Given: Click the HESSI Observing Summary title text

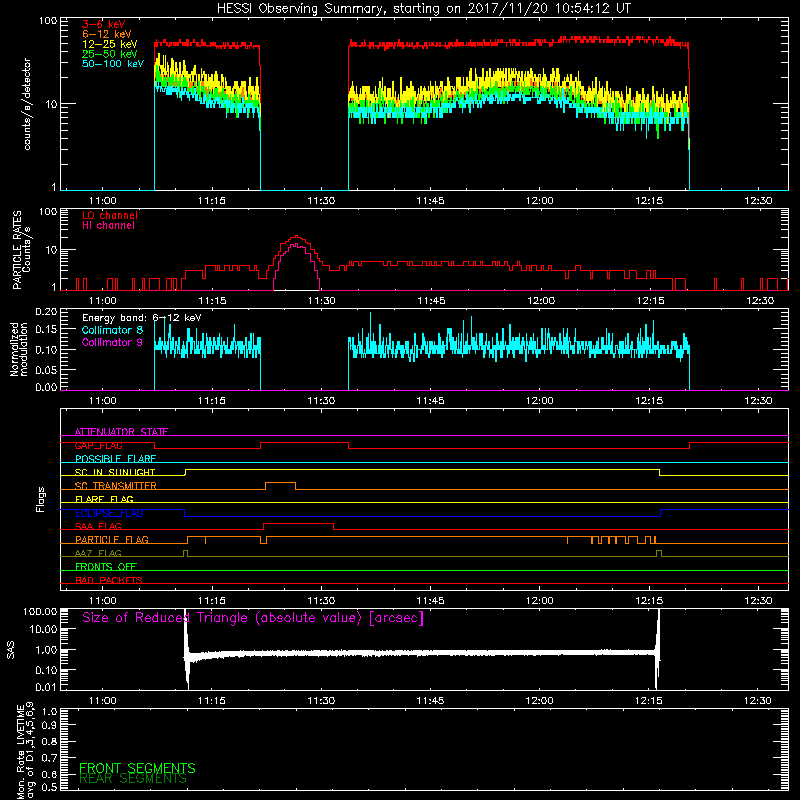Looking at the screenshot, I should pyautogui.click(x=423, y=9).
